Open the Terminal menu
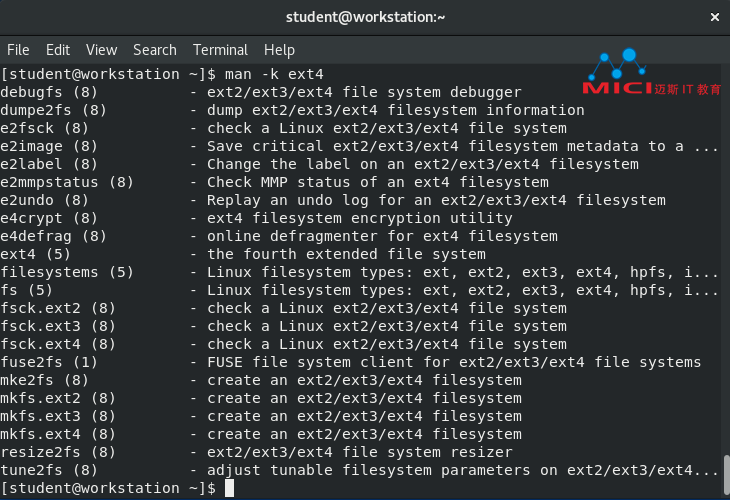730x500 pixels. (220, 50)
